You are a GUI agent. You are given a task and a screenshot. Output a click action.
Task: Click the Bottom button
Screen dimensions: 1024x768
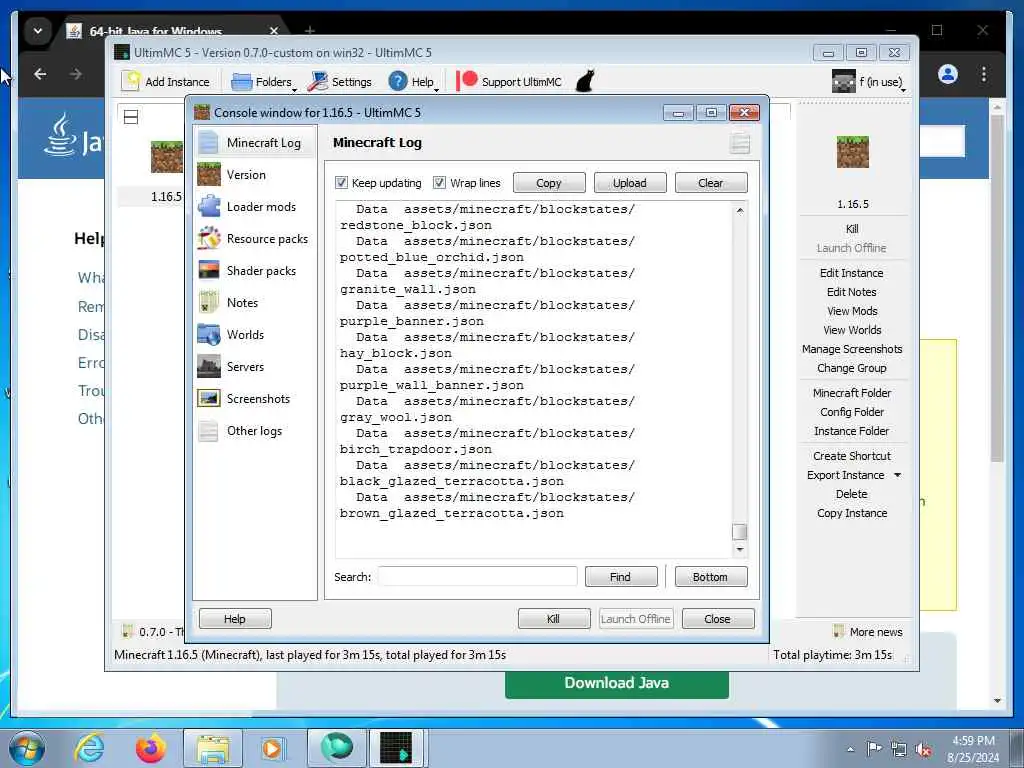coord(711,577)
